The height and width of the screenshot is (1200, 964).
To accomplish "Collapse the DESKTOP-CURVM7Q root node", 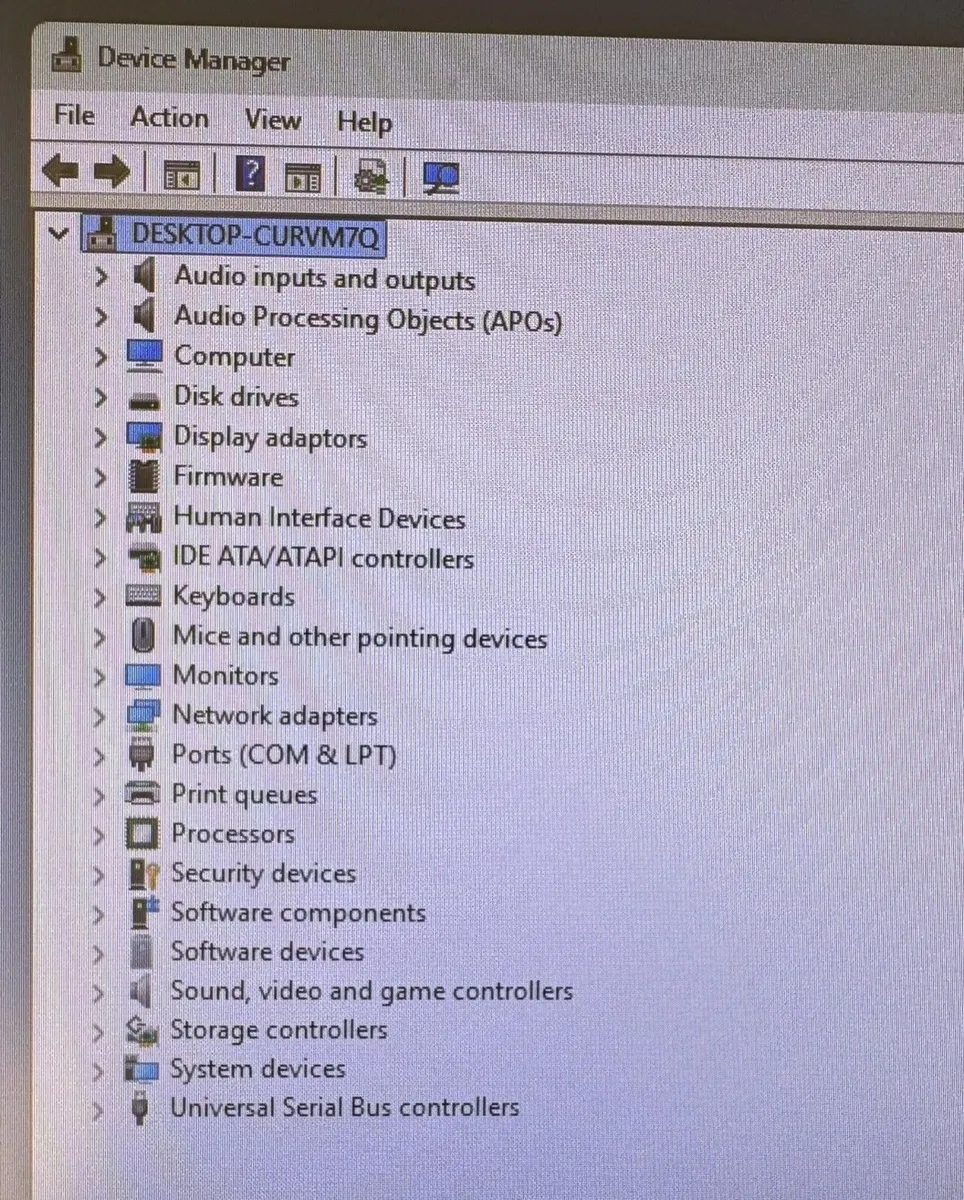I will 59,235.
